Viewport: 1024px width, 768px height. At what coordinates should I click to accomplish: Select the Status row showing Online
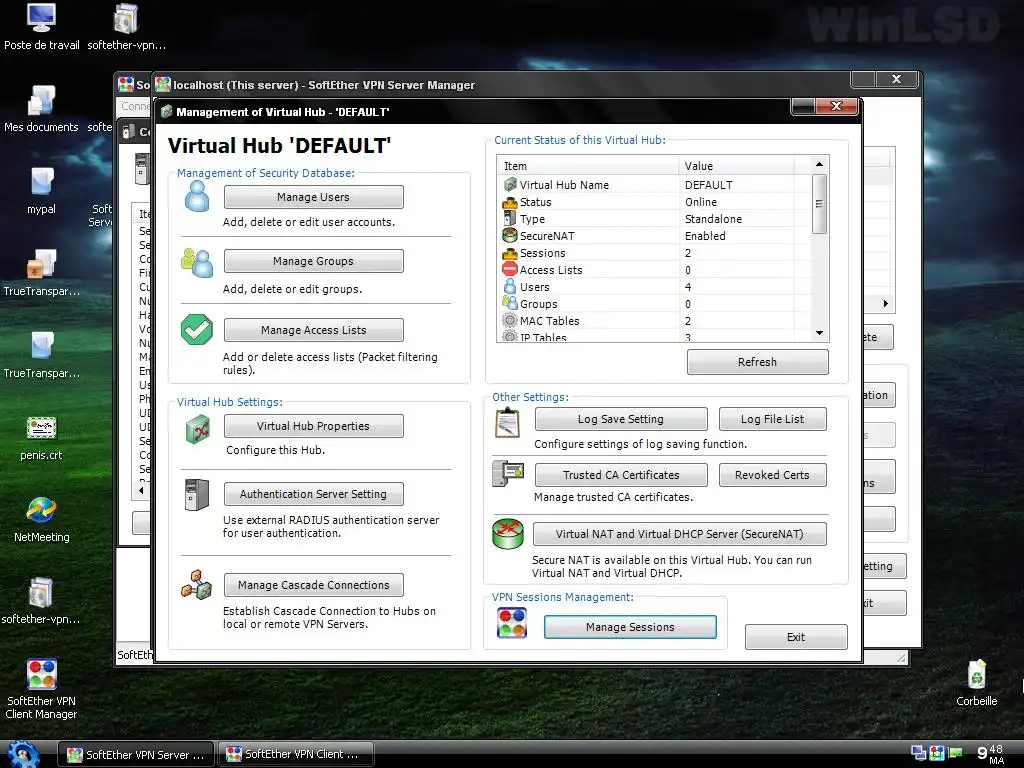point(656,202)
